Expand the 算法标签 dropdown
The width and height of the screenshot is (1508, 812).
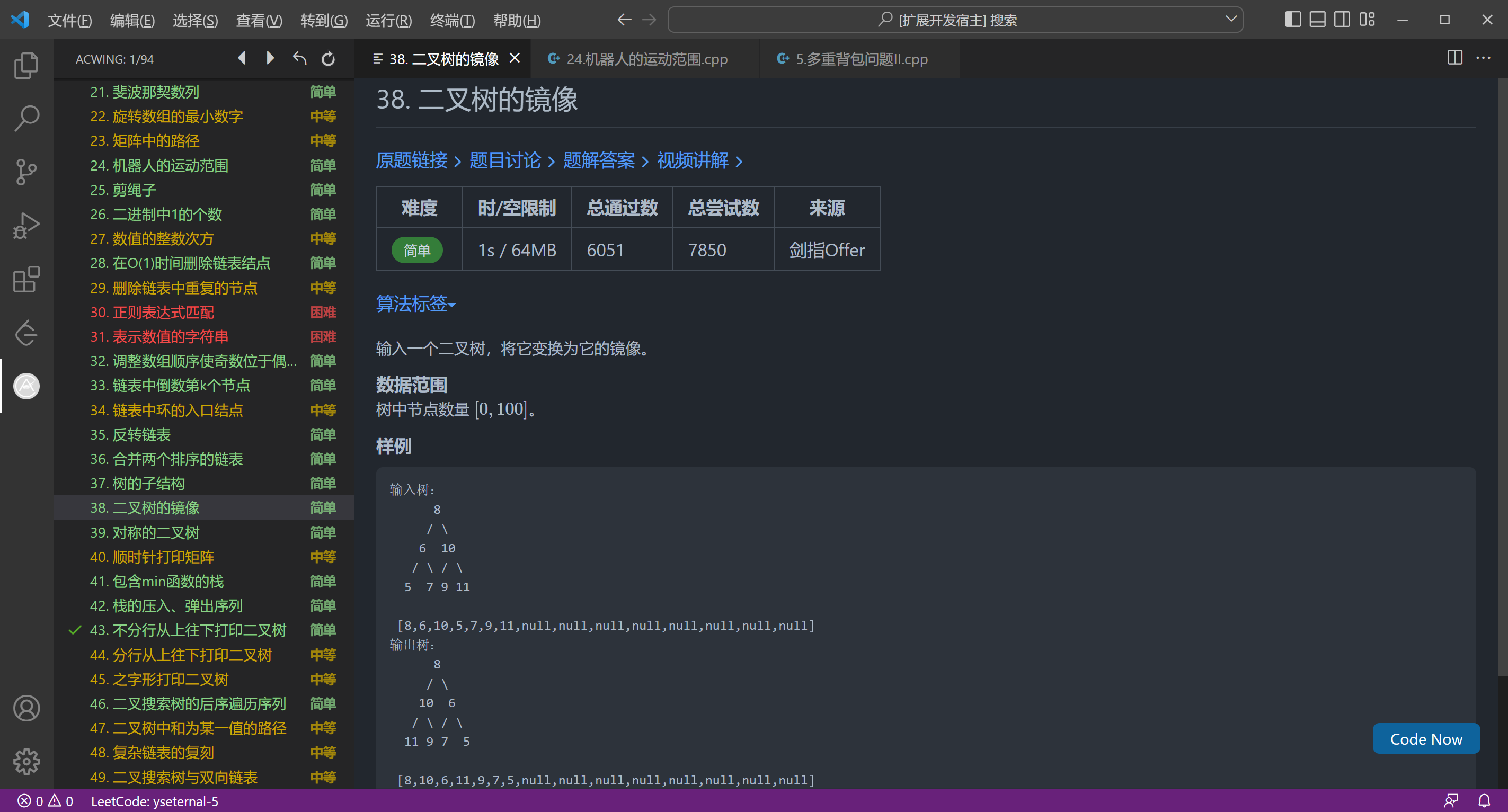415,304
